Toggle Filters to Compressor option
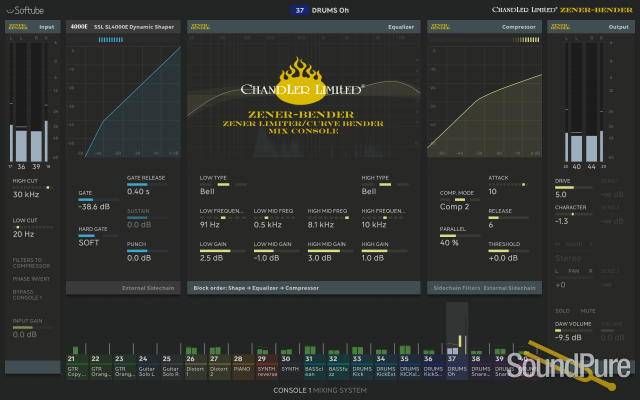Image resolution: width=640 pixels, height=400 pixels. [x=31, y=262]
